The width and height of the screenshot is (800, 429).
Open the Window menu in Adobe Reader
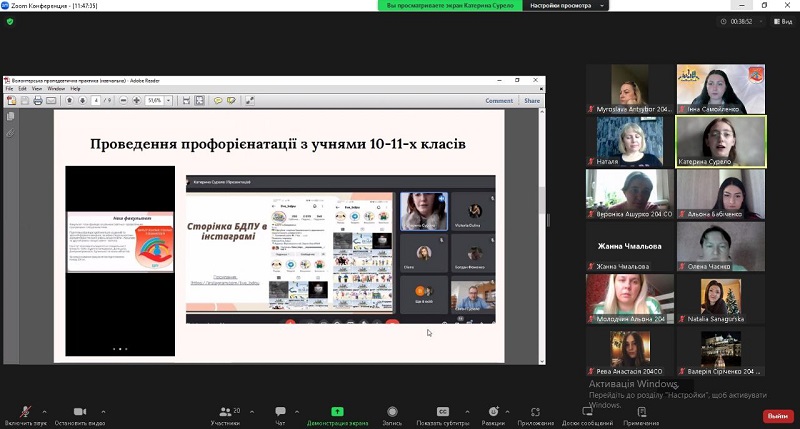click(x=56, y=89)
